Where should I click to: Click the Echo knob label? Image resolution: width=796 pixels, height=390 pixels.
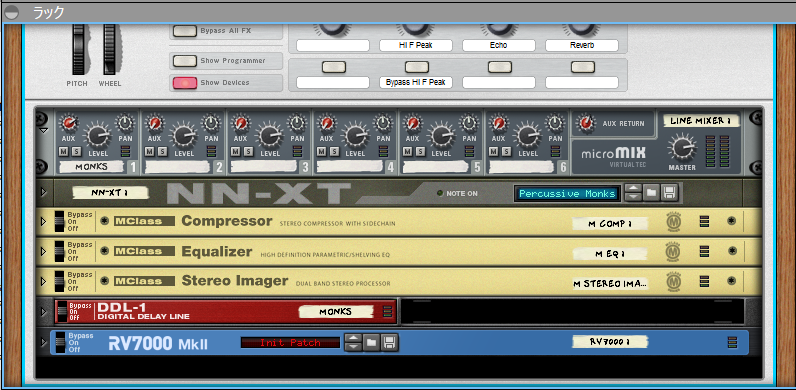499,45
